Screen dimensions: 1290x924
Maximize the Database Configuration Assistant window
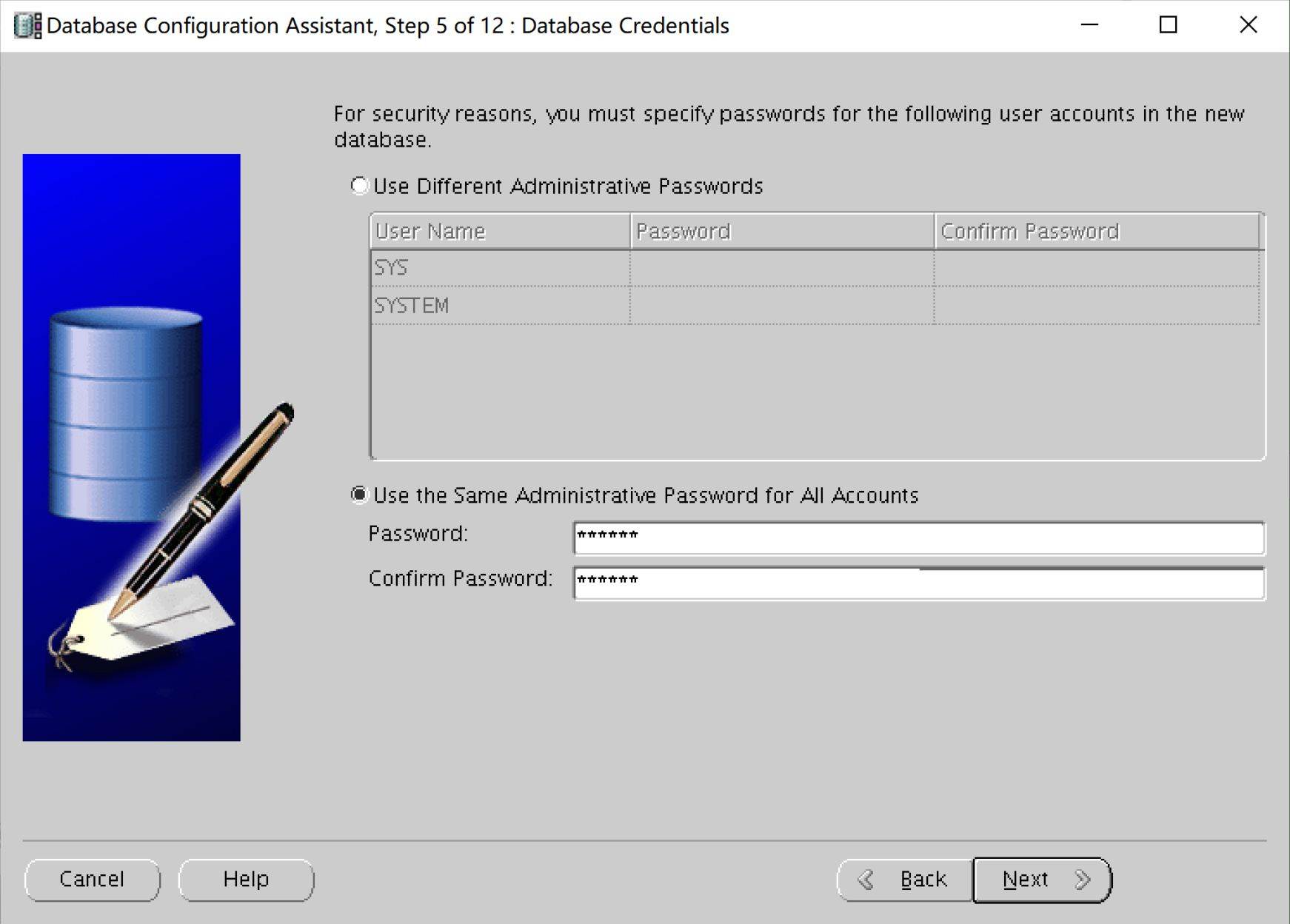coord(1168,25)
